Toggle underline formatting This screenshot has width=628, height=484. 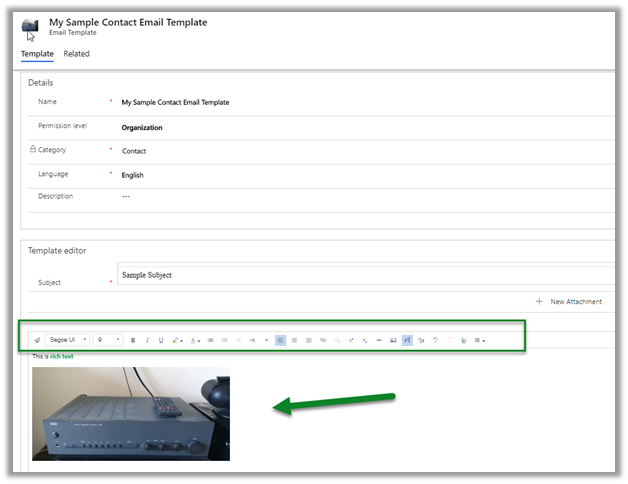[x=161, y=340]
